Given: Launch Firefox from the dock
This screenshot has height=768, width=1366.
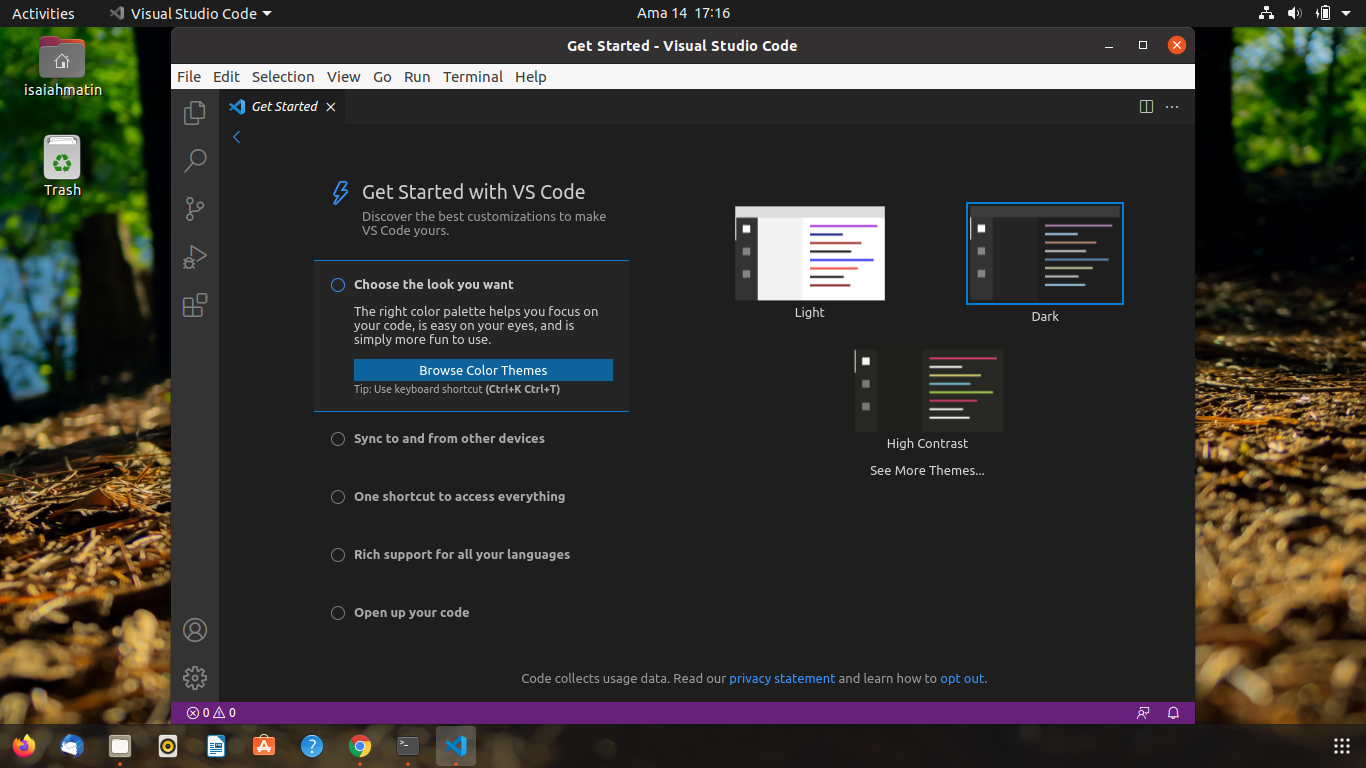Looking at the screenshot, I should pyautogui.click(x=24, y=746).
